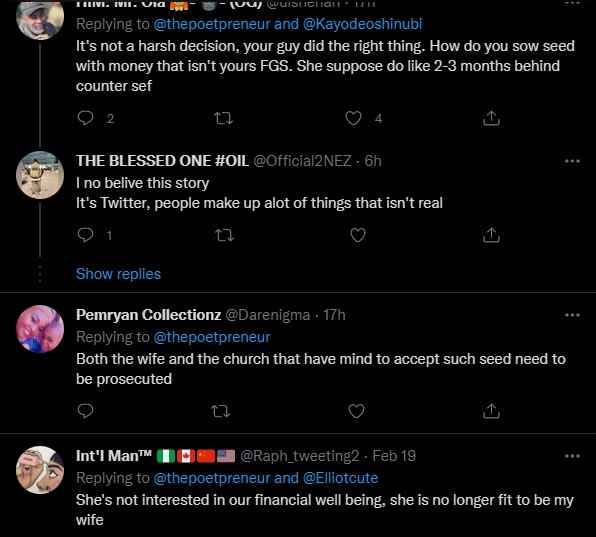Open @Elliotcute mention in Int'l Man reply

coord(341,478)
